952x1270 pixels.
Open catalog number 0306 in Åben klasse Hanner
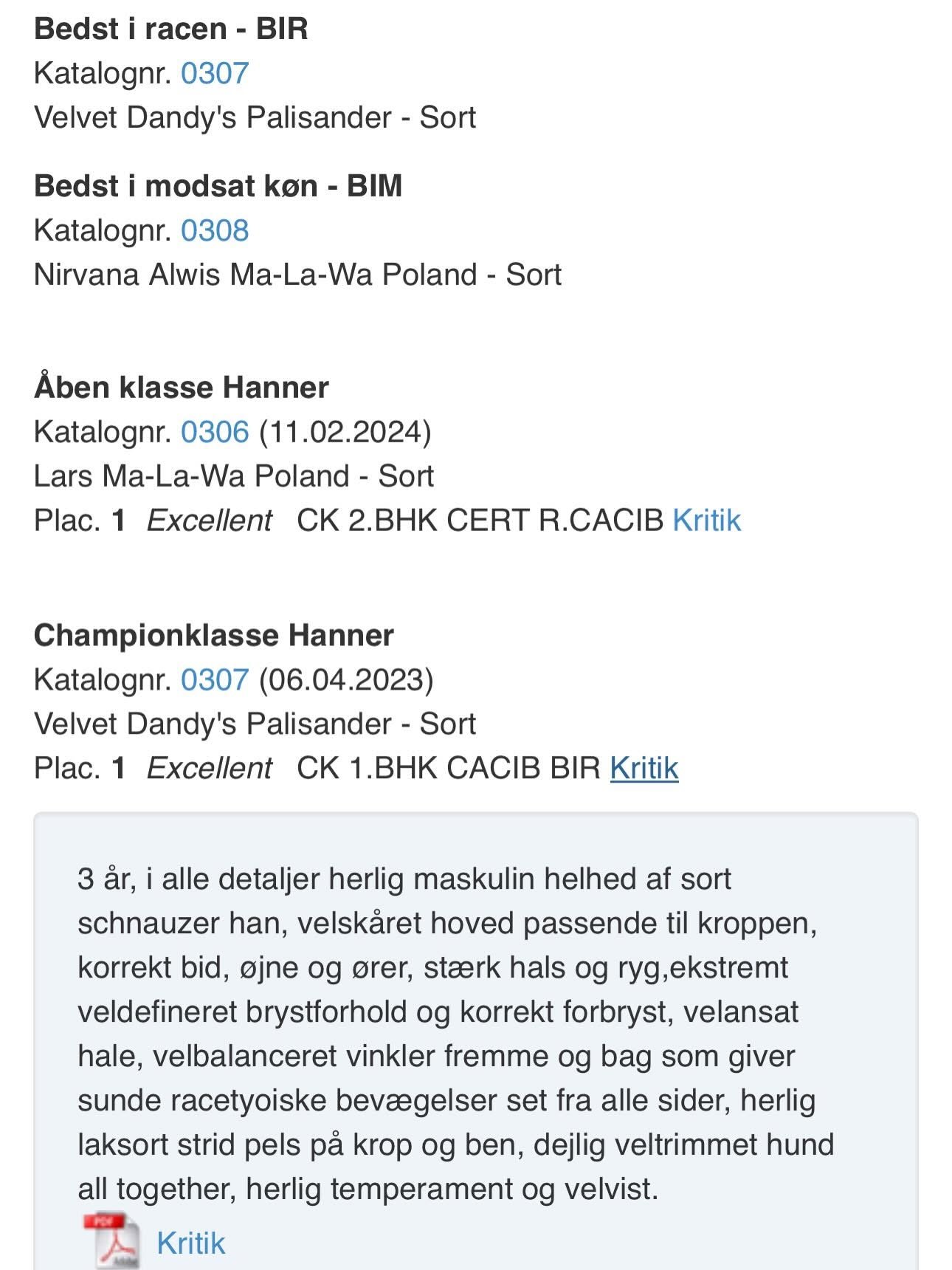tap(215, 432)
